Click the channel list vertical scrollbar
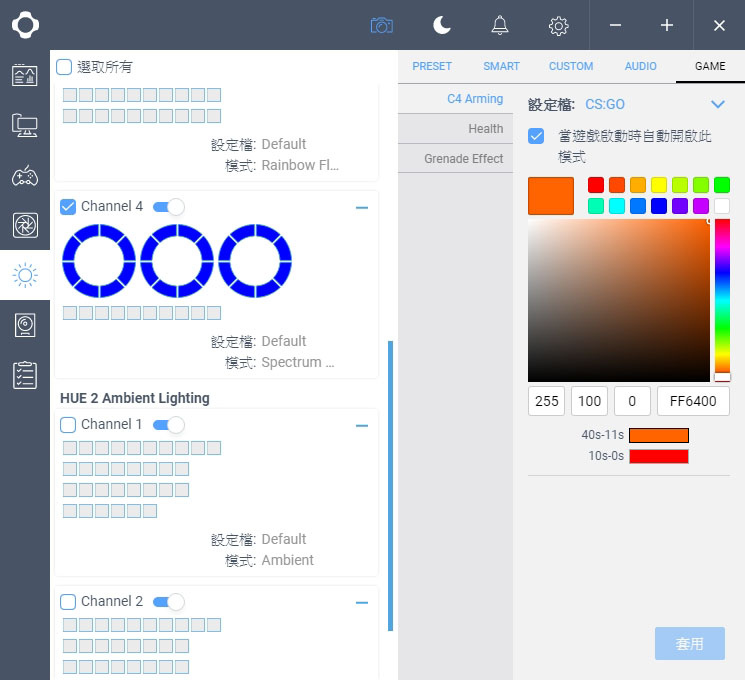 (391, 486)
